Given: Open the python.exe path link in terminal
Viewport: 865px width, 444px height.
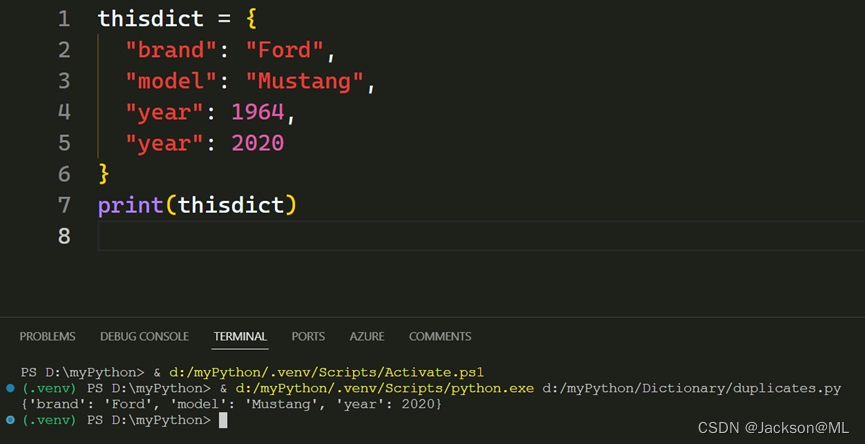Looking at the screenshot, I should (x=386, y=388).
